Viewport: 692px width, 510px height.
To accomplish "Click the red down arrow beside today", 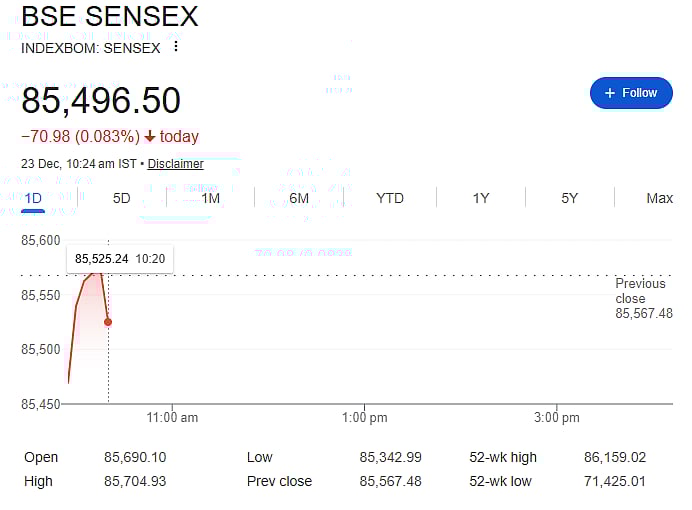I will click(x=150, y=137).
